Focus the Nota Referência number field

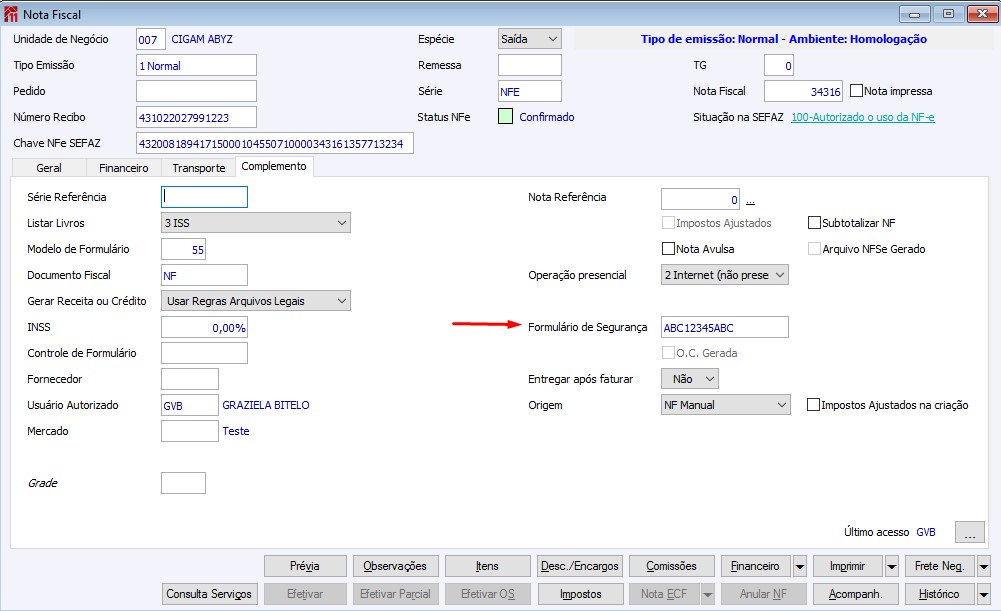click(700, 199)
